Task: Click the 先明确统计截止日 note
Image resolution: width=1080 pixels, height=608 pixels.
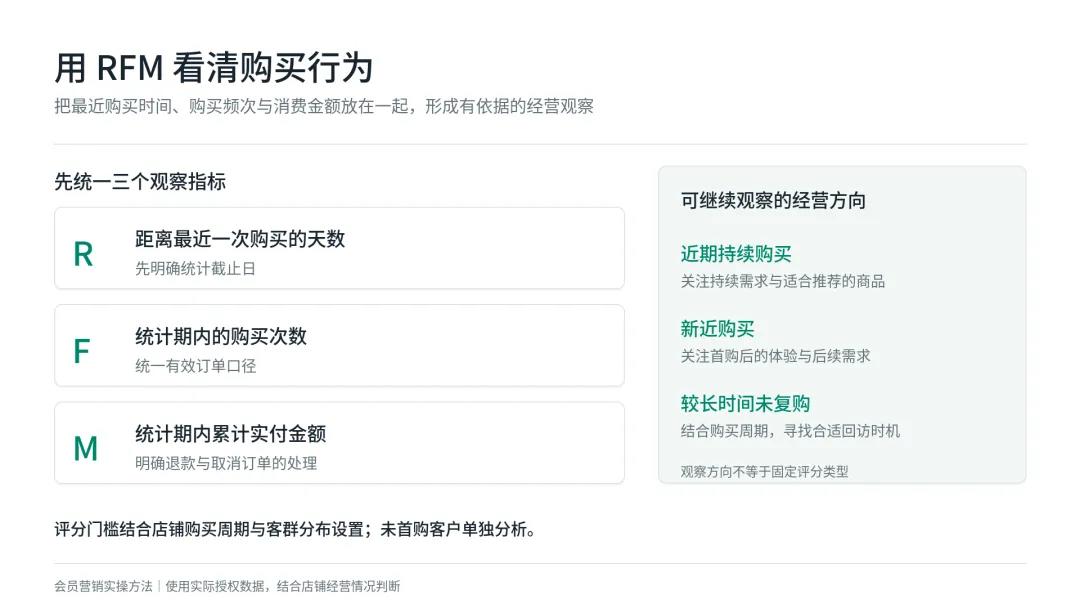Action: coord(196,269)
